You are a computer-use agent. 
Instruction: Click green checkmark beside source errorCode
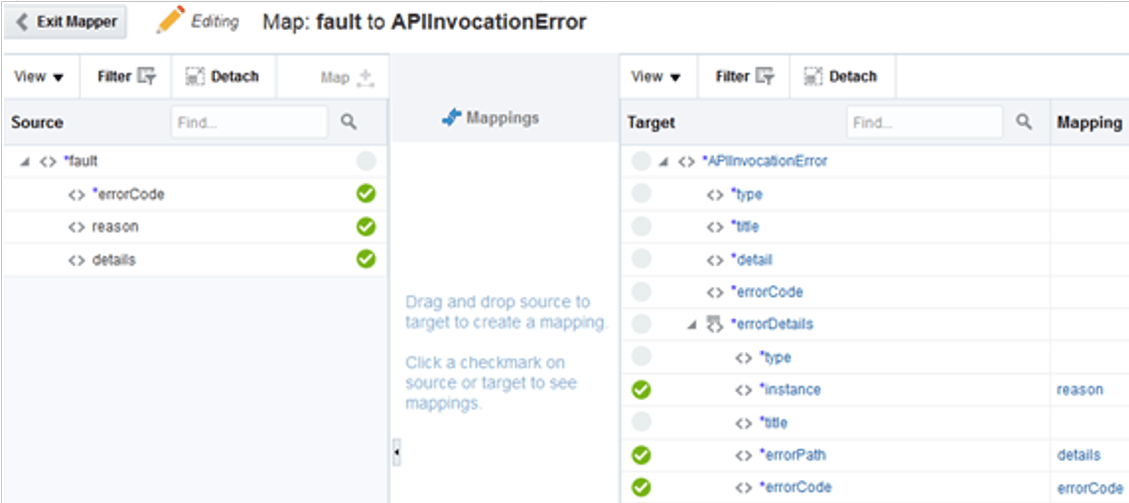[366, 194]
